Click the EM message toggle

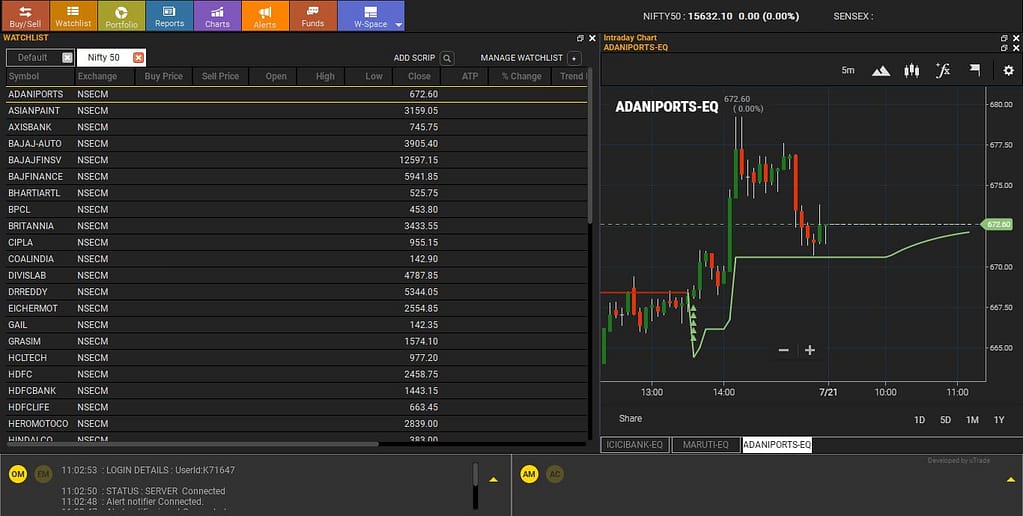click(x=43, y=474)
